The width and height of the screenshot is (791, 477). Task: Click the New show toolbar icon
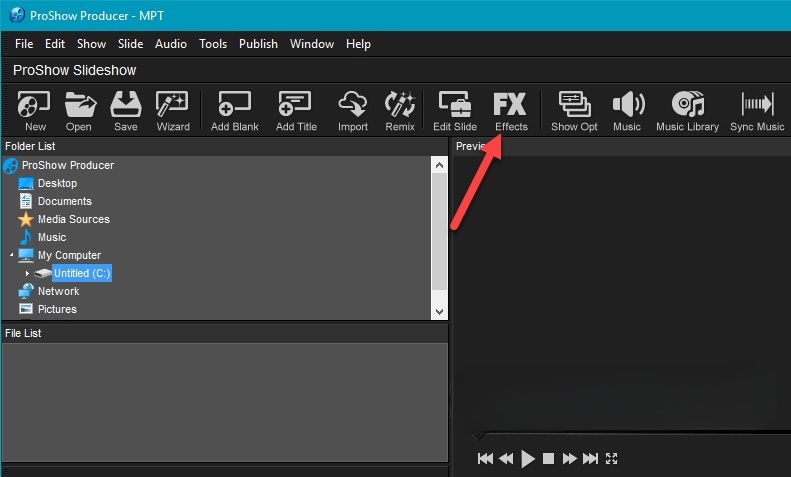click(x=35, y=110)
